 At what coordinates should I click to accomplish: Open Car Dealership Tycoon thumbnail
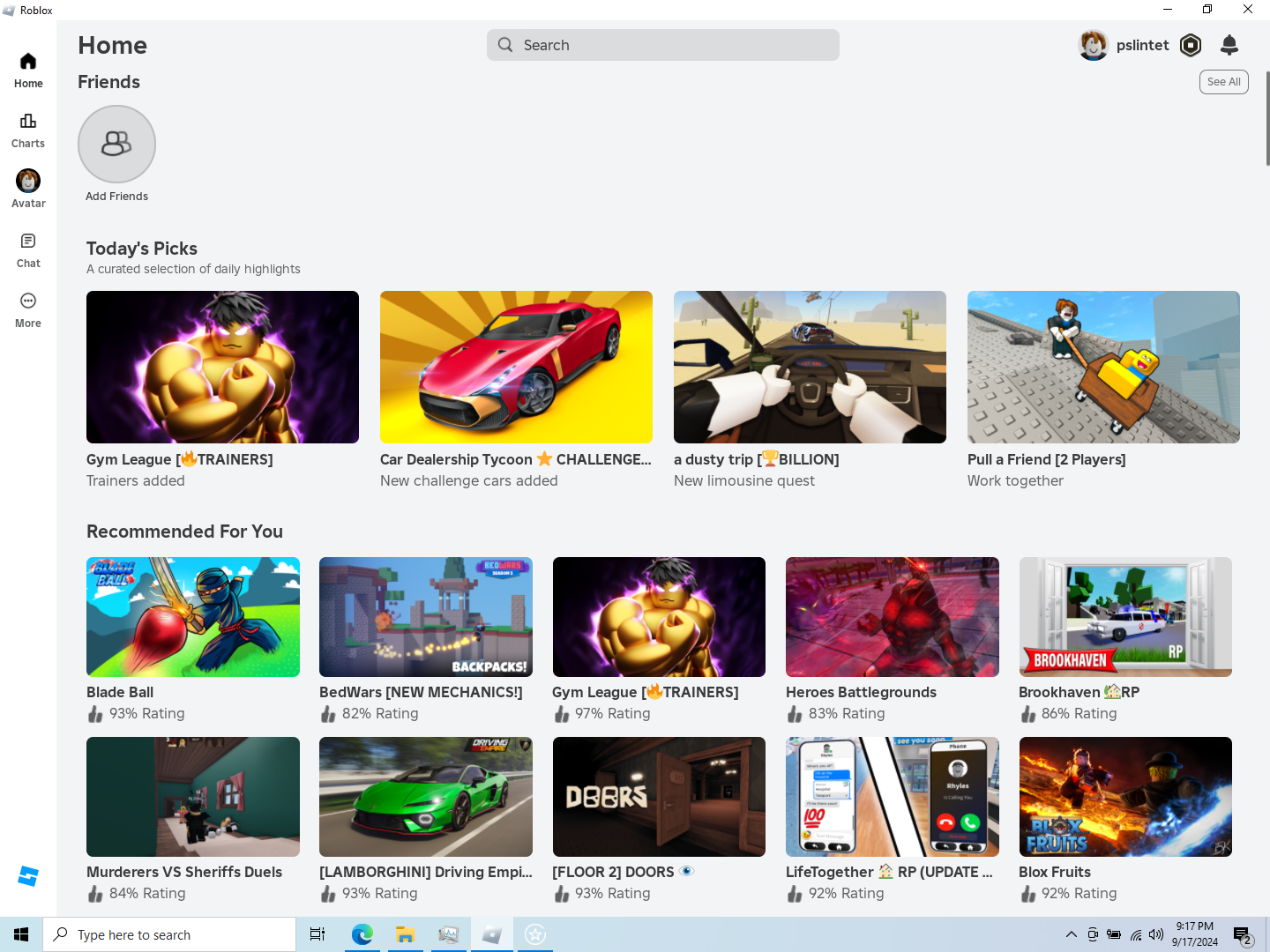point(516,367)
